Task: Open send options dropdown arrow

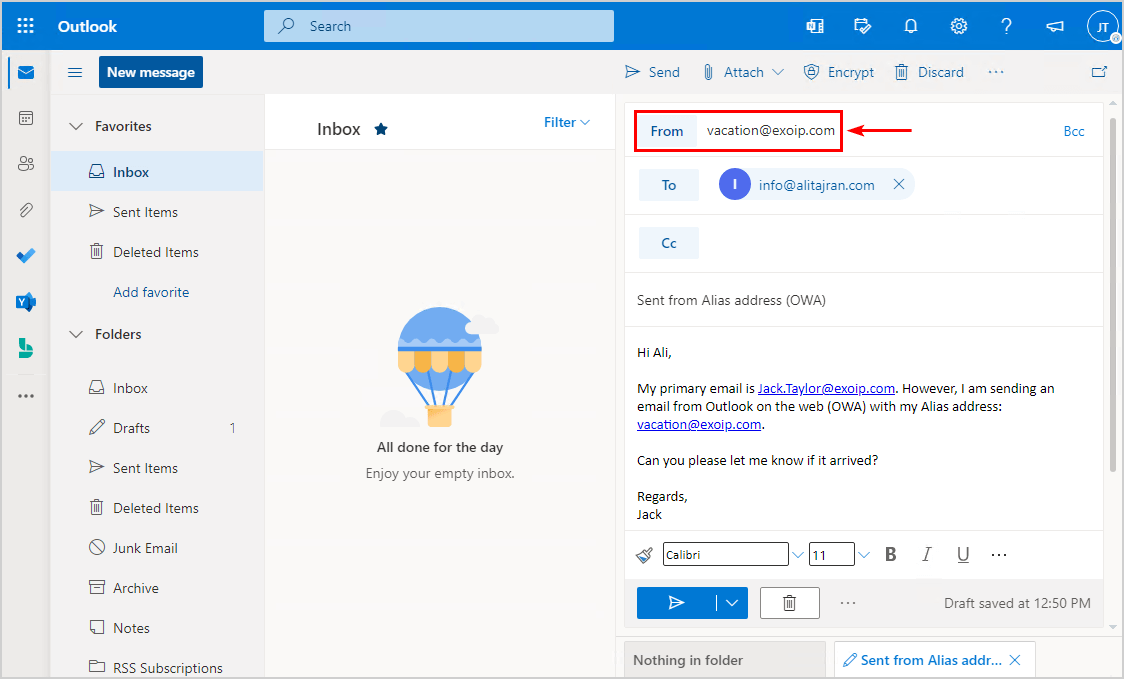Action: point(732,603)
